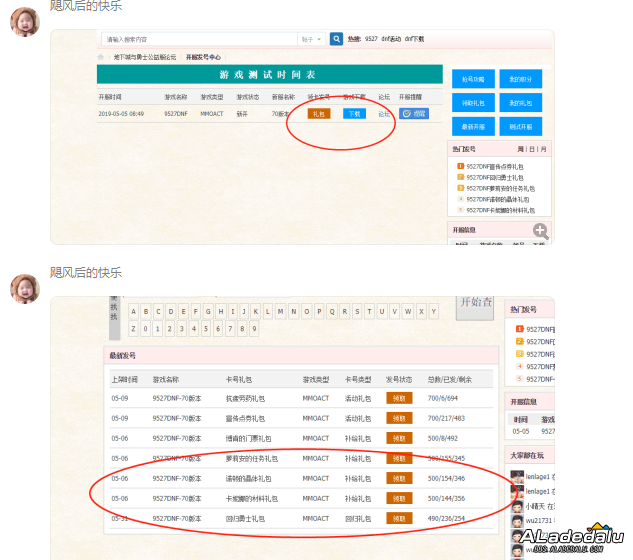Click the blue 下载 button
This screenshot has width=633, height=560.
[354, 114]
